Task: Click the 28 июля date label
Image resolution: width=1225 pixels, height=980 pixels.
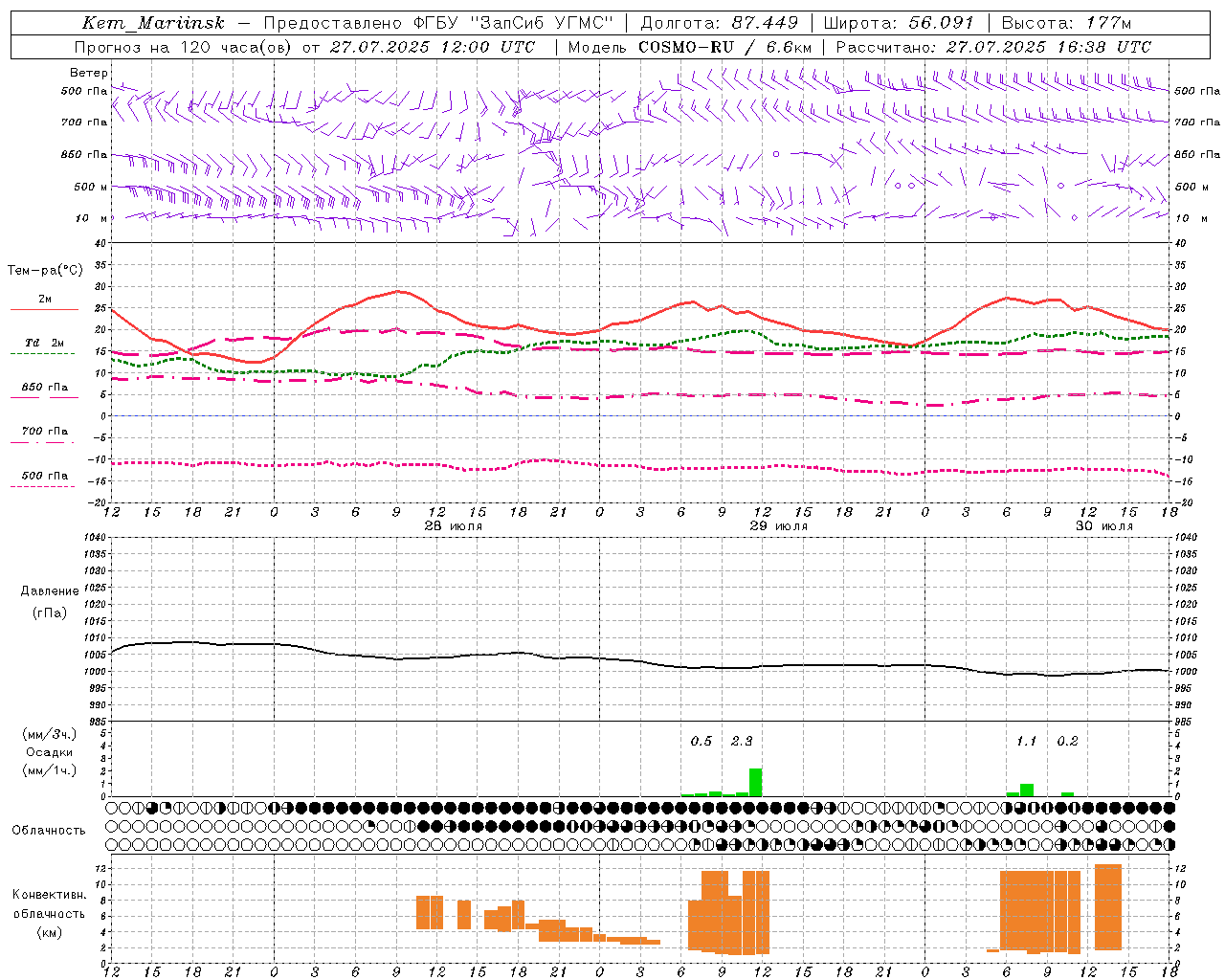Action: pos(454,526)
